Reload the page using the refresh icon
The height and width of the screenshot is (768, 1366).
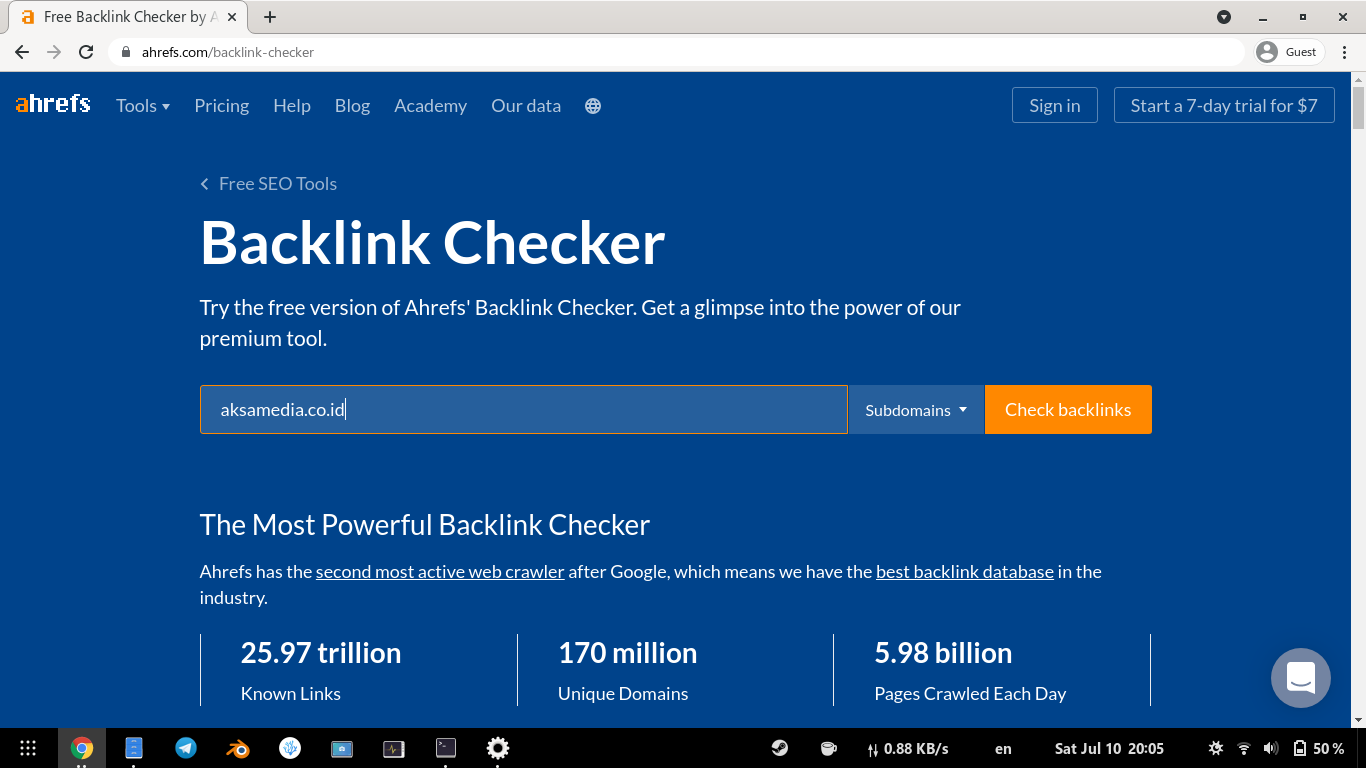pyautogui.click(x=87, y=51)
